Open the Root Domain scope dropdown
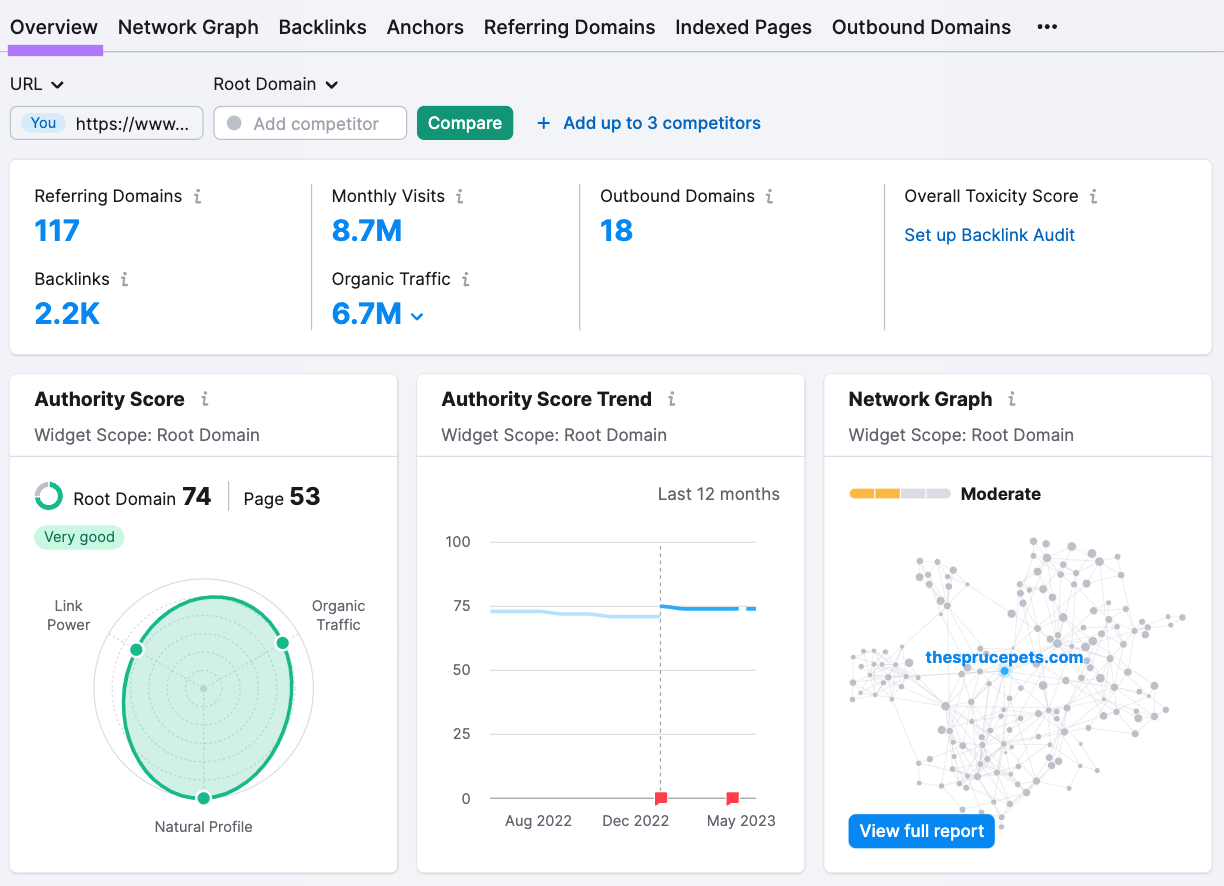 (276, 85)
